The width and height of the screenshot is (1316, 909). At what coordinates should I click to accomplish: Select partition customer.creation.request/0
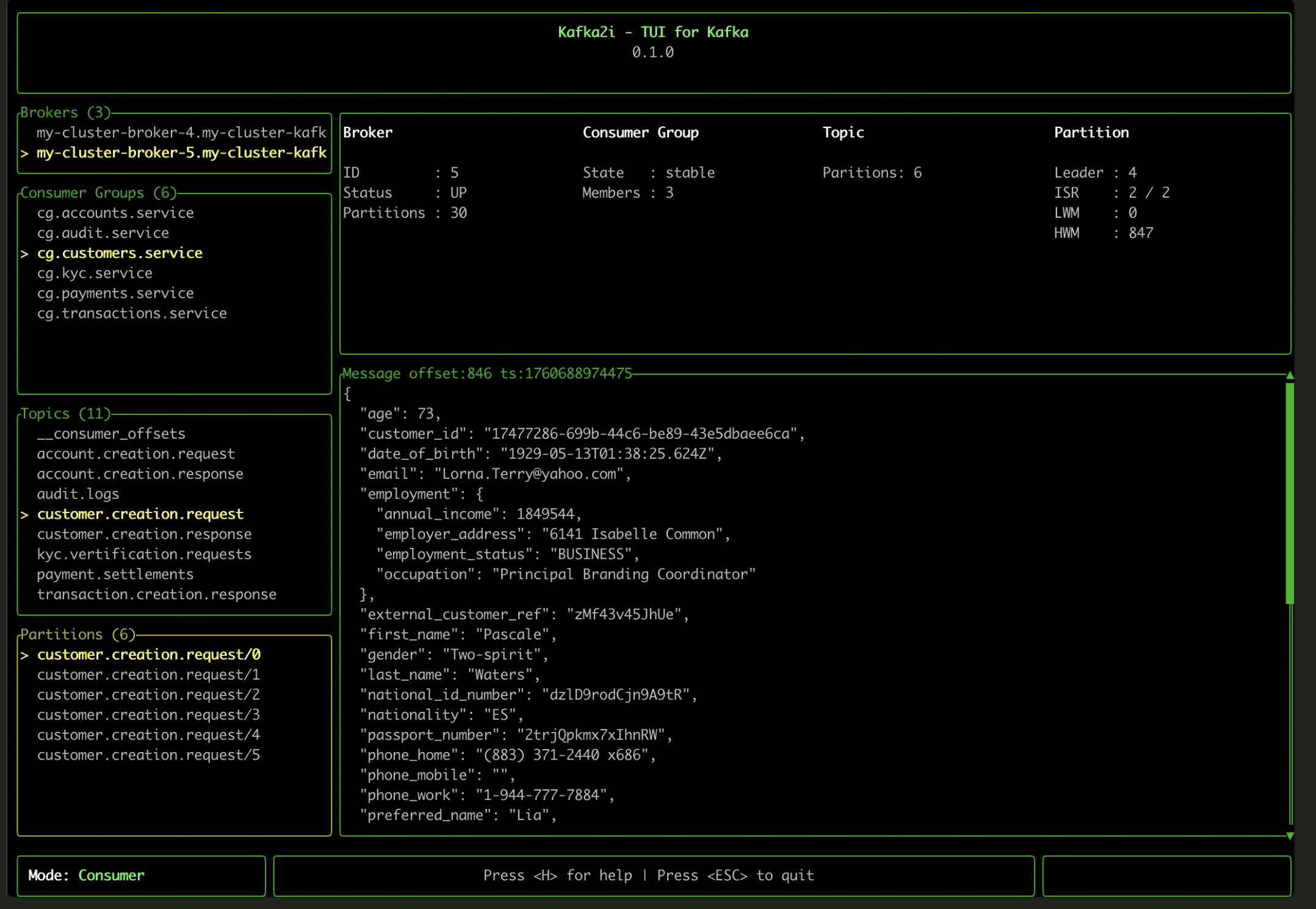(148, 655)
